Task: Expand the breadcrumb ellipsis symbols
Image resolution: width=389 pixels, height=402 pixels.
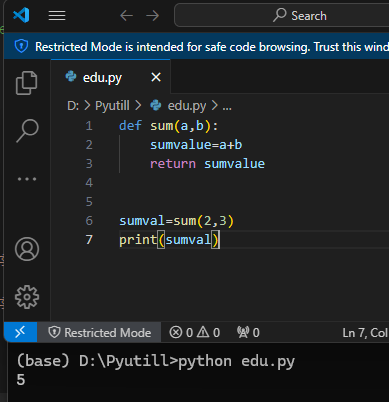Action: [x=227, y=107]
